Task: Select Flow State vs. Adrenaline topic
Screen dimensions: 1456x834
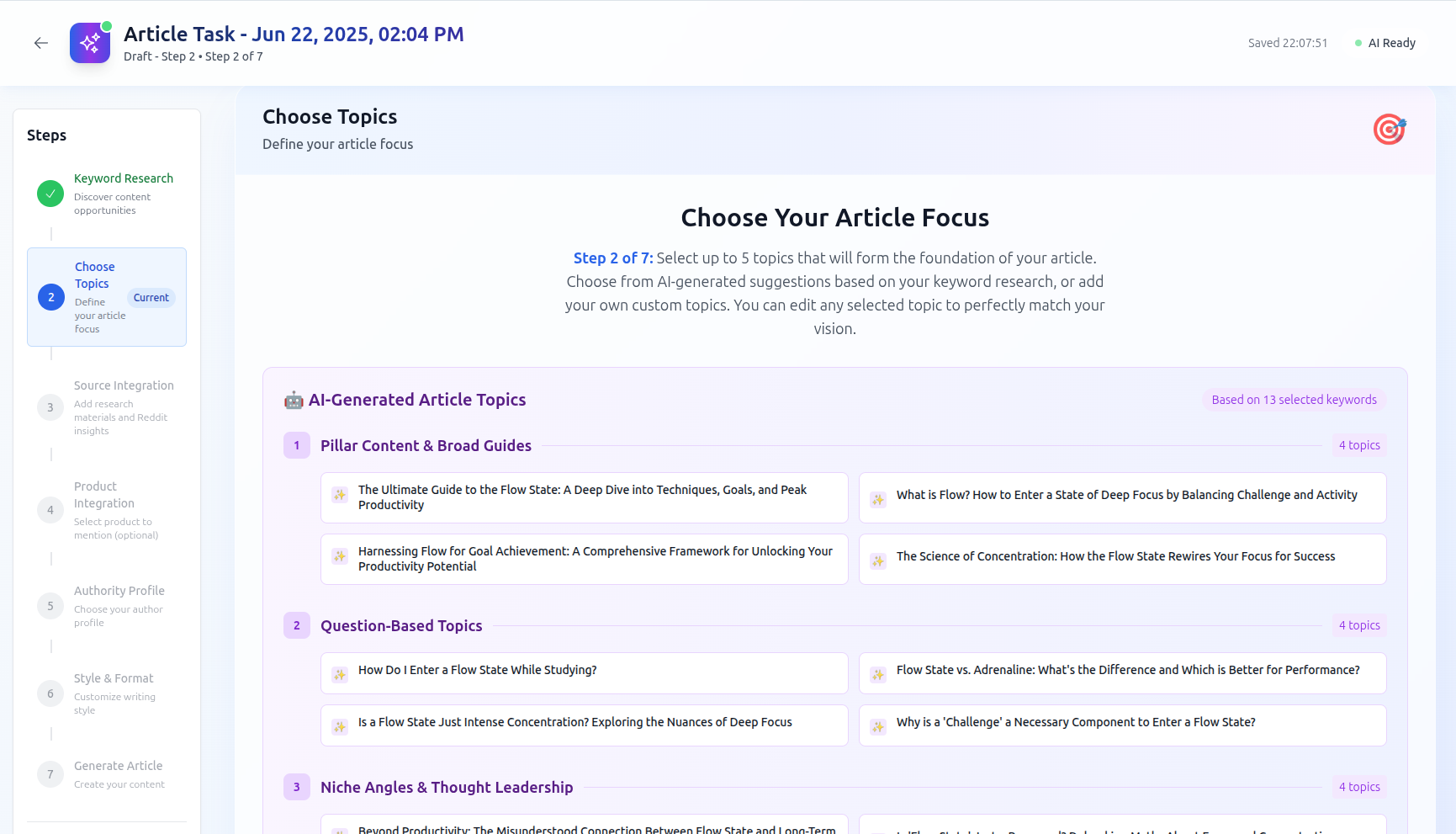Action: point(1123,673)
